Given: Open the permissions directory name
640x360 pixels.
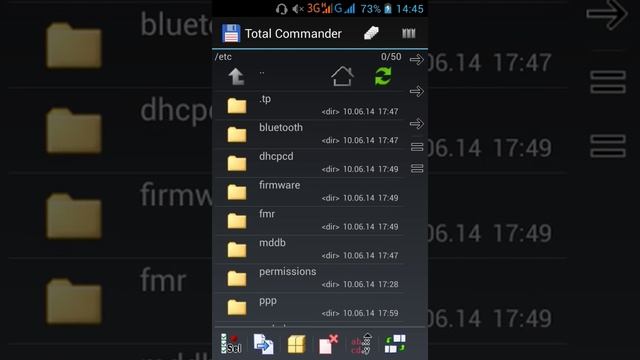Looking at the screenshot, I should (x=288, y=272).
